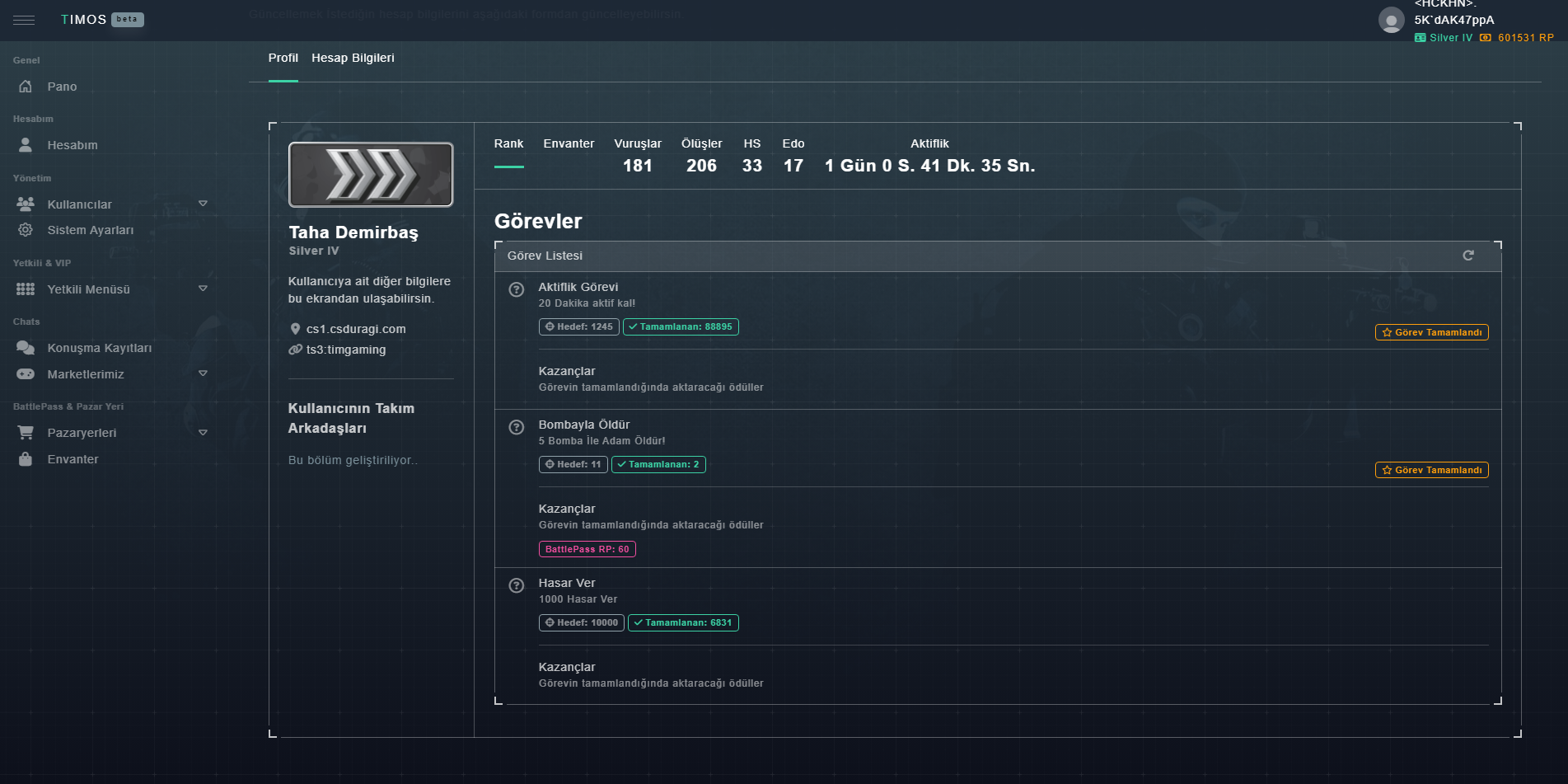The height and width of the screenshot is (784, 1568).
Task: Click the BattlePass RP: 60 badge
Action: 587,549
